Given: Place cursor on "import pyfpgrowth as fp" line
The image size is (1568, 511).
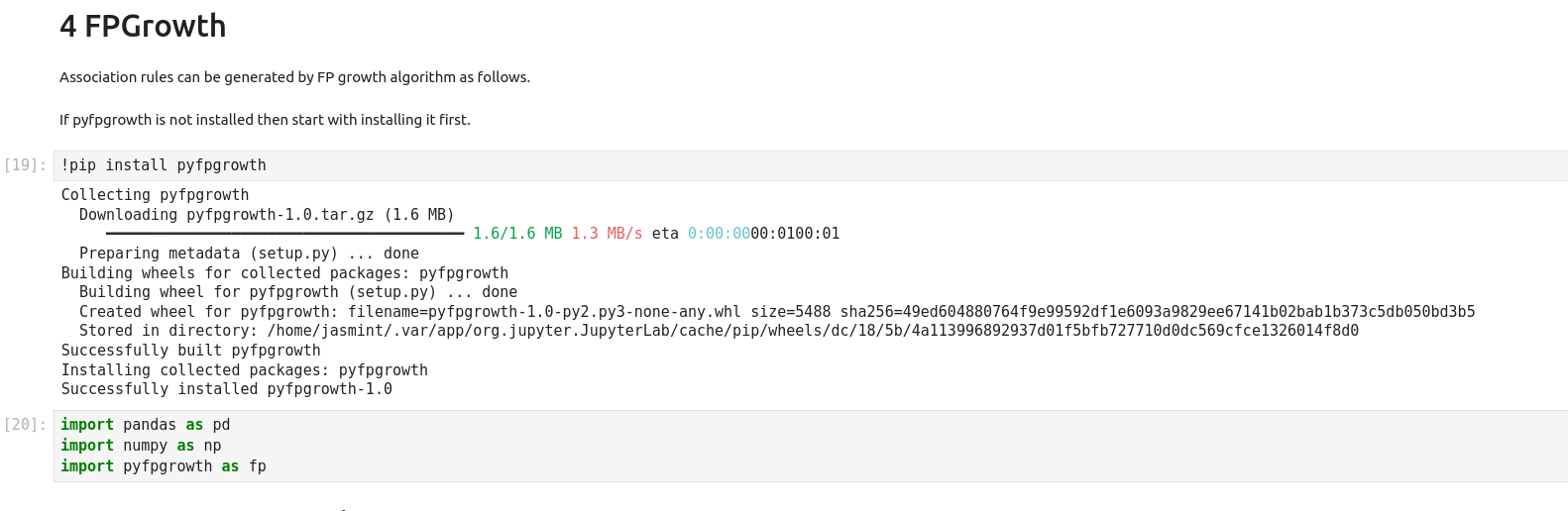Looking at the screenshot, I should point(163,466).
